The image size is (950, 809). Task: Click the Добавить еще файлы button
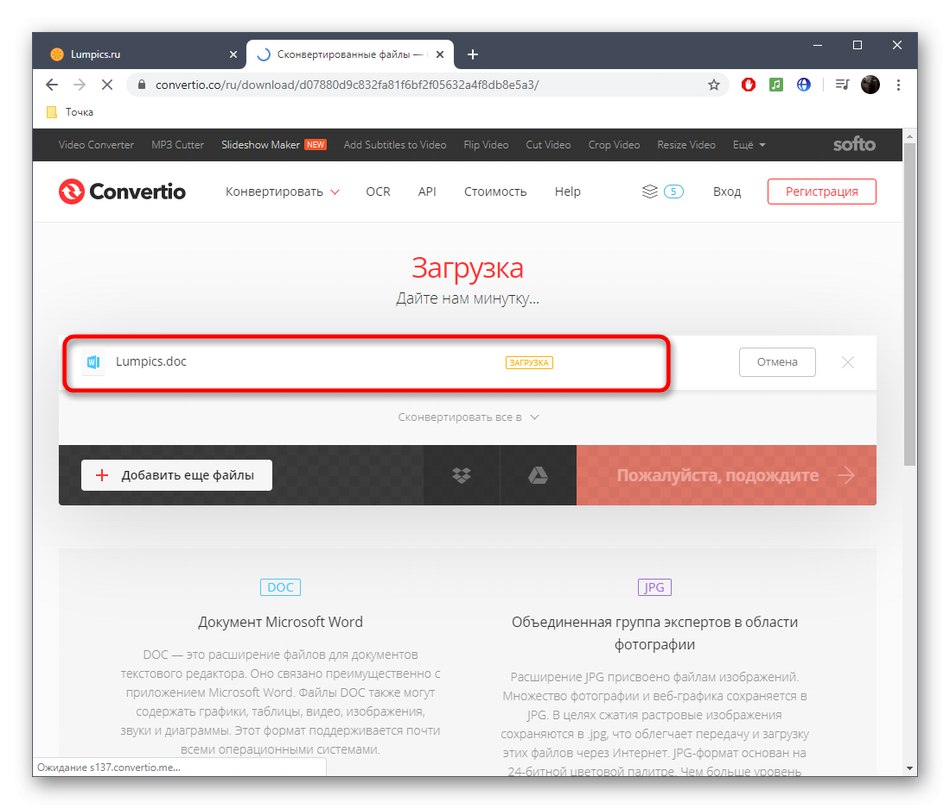click(x=175, y=475)
